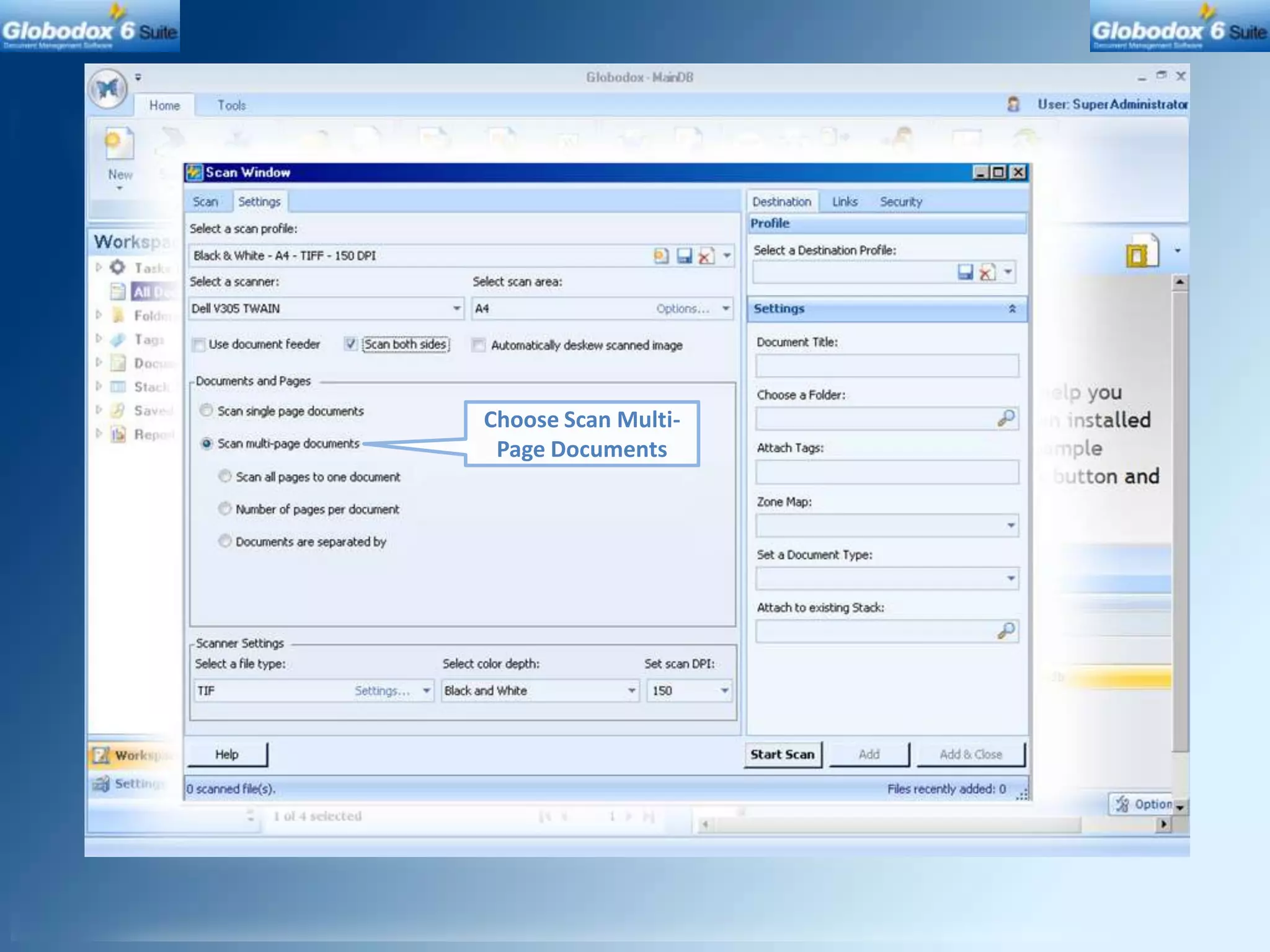This screenshot has width=1270, height=952.
Task: Open the A4 scan area dropdown
Action: (x=725, y=308)
